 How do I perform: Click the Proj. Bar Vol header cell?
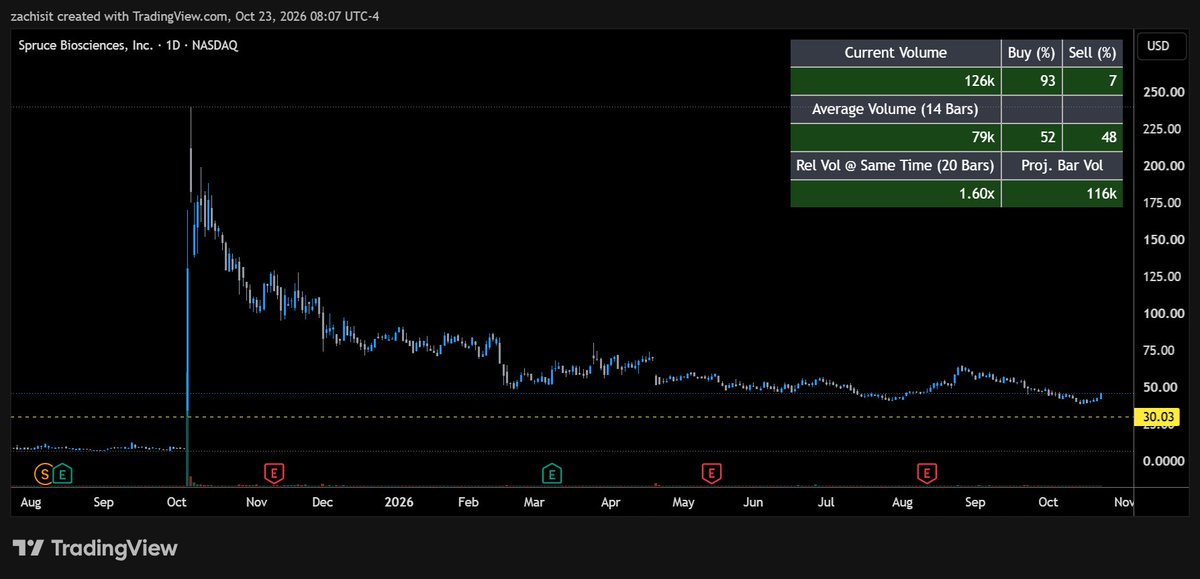click(x=1062, y=165)
